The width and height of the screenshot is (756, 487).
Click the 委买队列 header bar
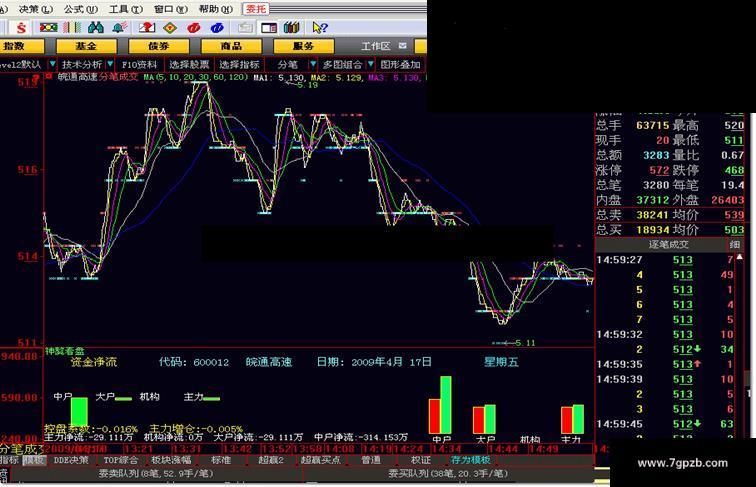point(448,473)
